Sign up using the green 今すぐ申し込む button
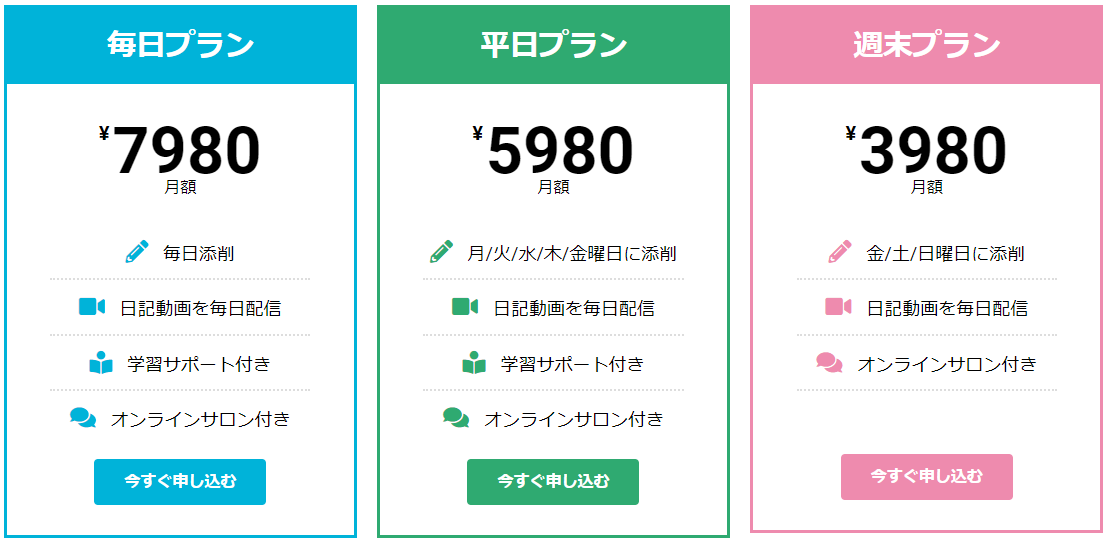 click(x=553, y=482)
